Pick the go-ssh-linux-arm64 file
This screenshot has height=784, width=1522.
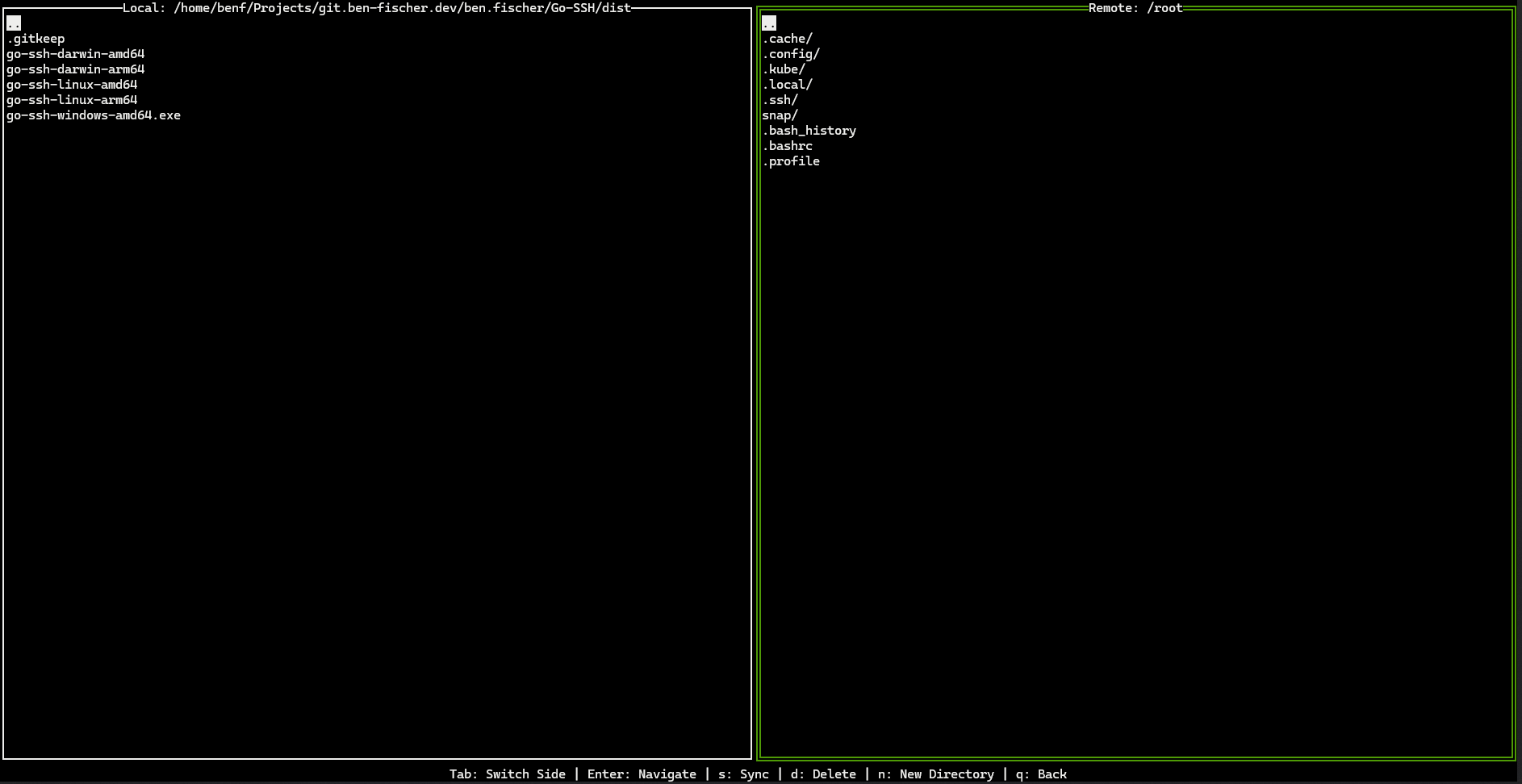coord(72,100)
